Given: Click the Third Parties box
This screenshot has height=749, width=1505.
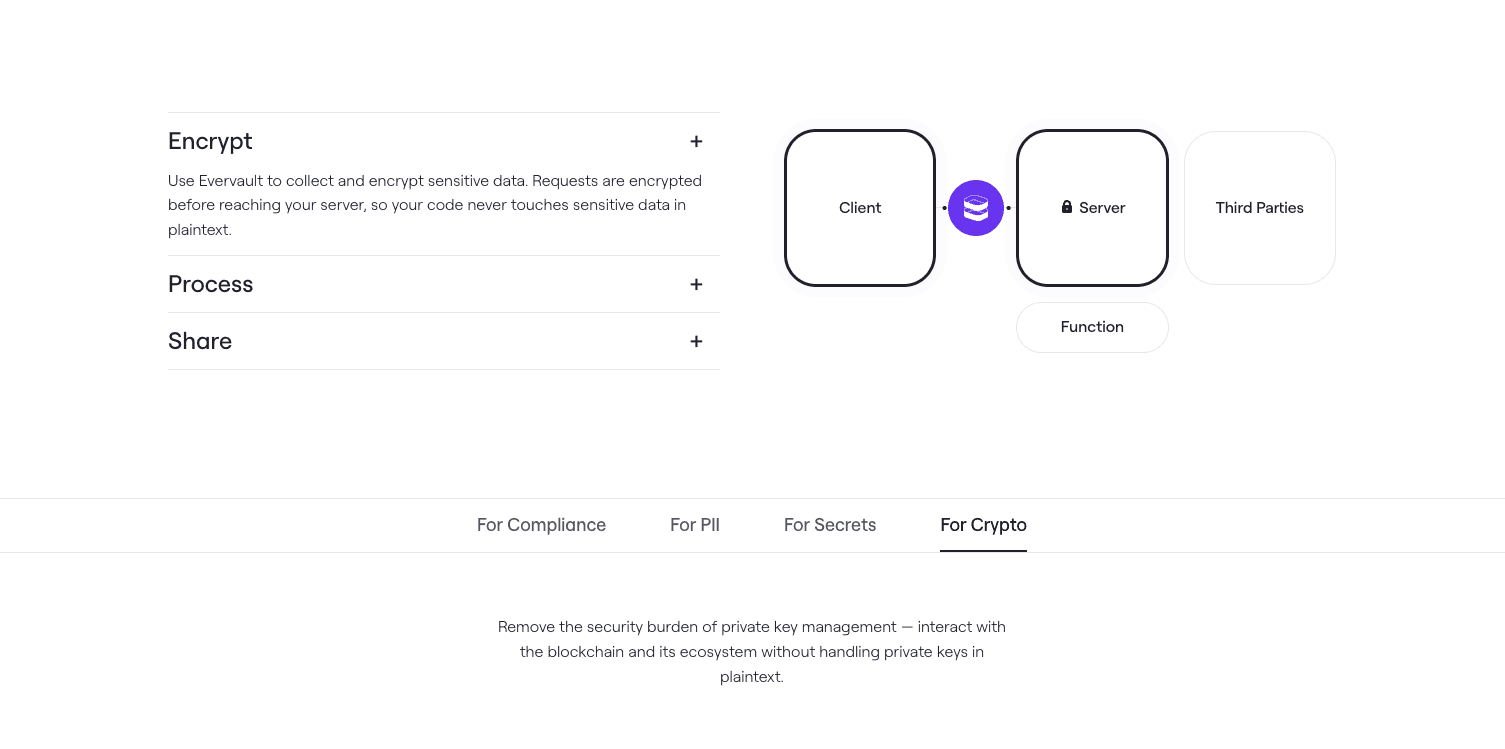Looking at the screenshot, I should click(1260, 208).
